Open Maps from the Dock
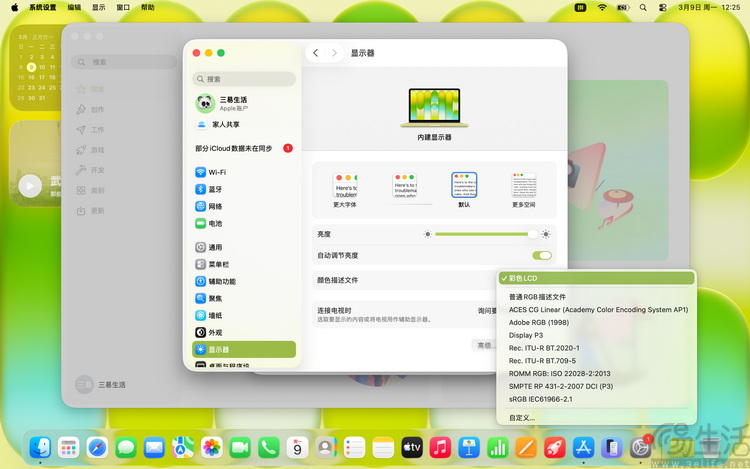The height and width of the screenshot is (469, 750). point(183,448)
